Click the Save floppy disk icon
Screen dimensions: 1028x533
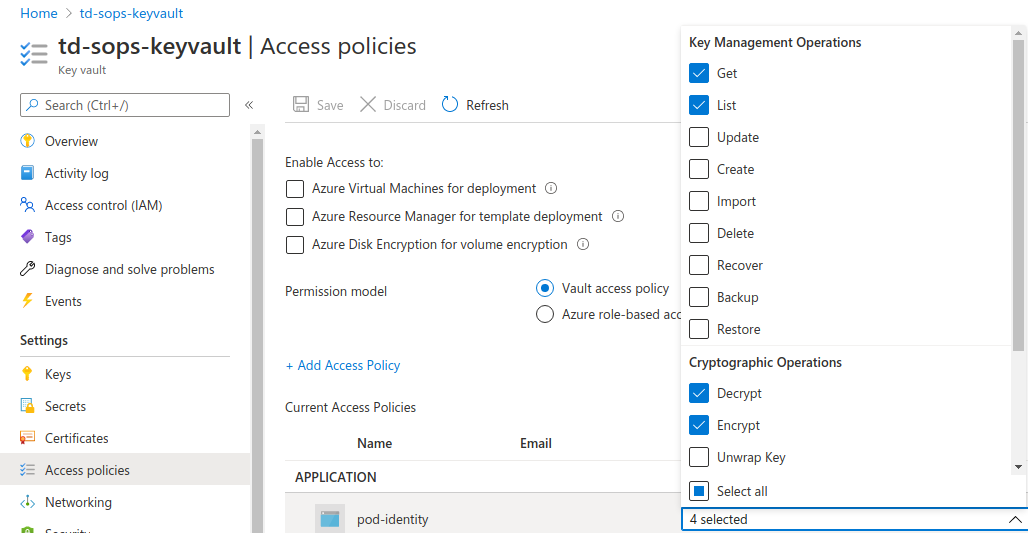click(x=301, y=105)
